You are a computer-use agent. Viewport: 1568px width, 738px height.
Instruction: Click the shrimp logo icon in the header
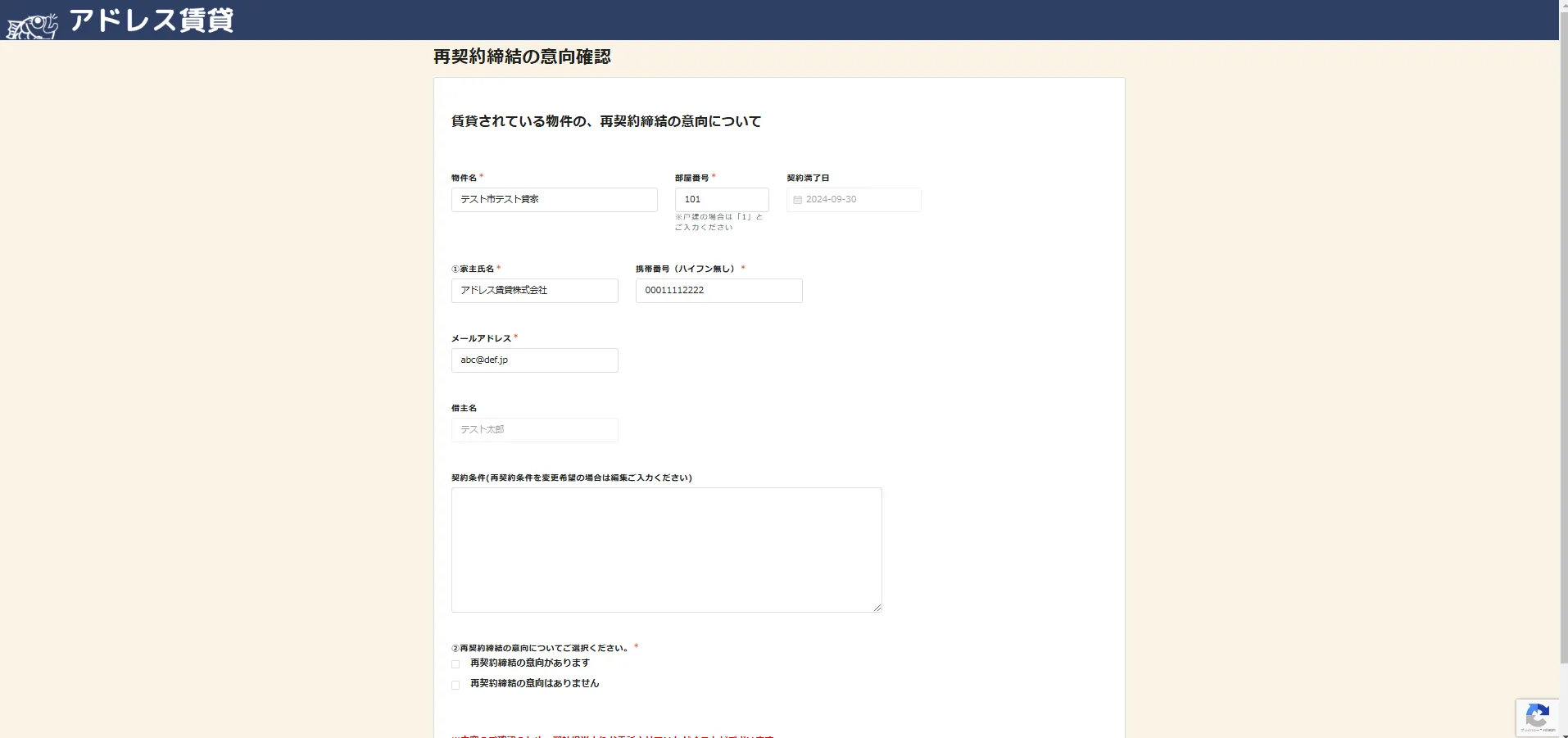pos(33,25)
